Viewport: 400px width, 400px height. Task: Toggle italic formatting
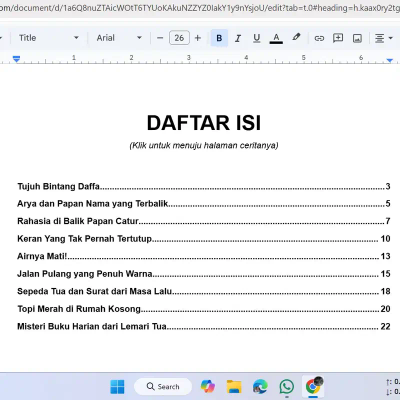tap(238, 38)
